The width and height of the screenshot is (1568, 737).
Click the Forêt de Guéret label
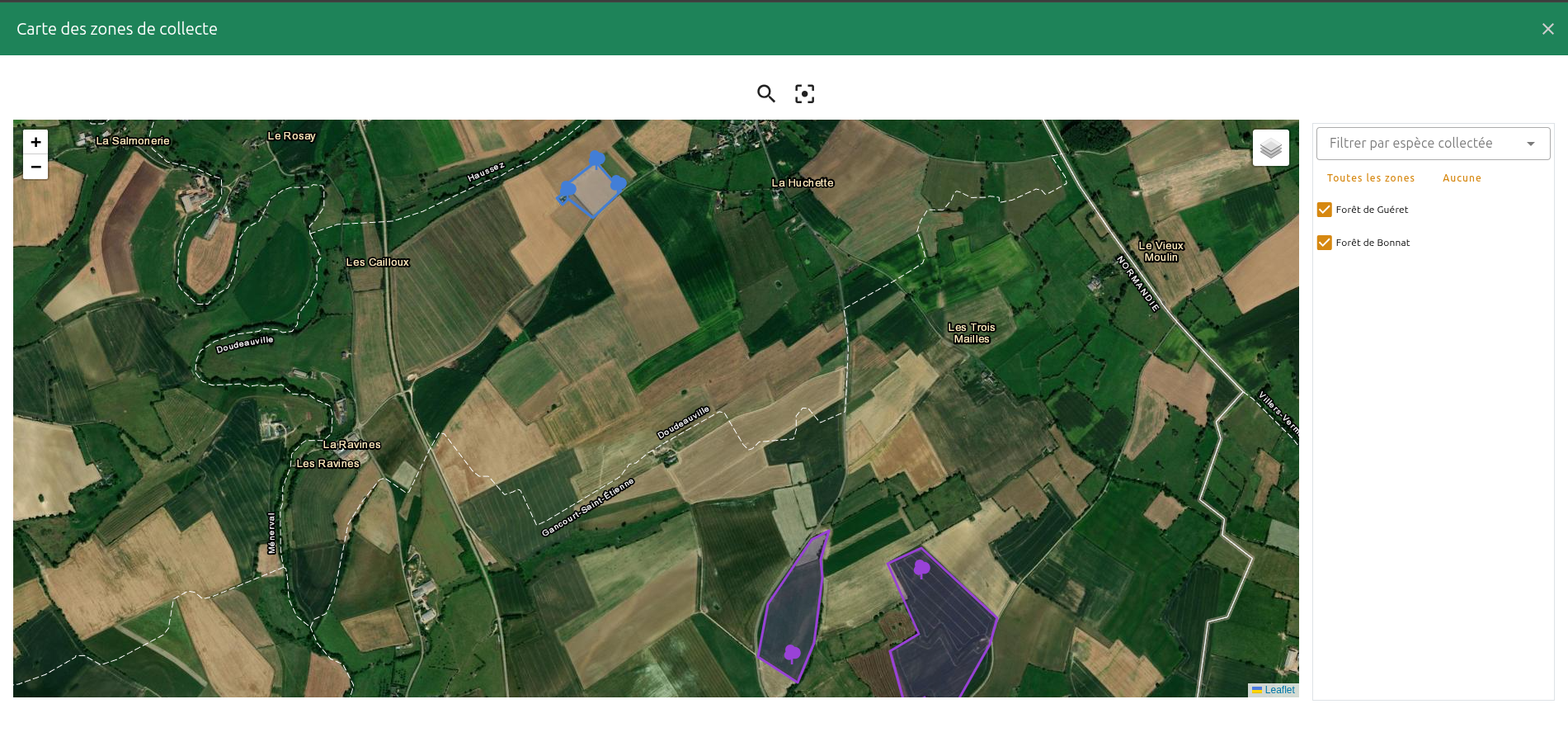click(1372, 210)
